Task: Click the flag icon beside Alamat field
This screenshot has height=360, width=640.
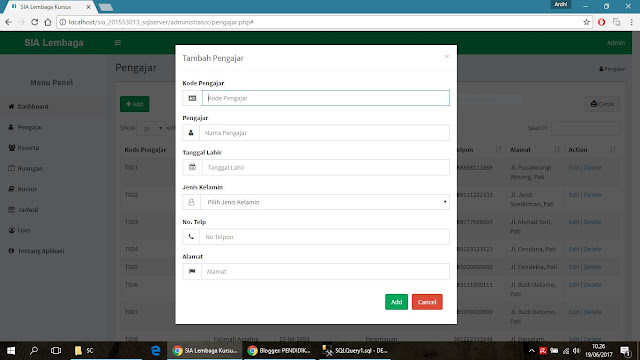Action: click(x=192, y=271)
